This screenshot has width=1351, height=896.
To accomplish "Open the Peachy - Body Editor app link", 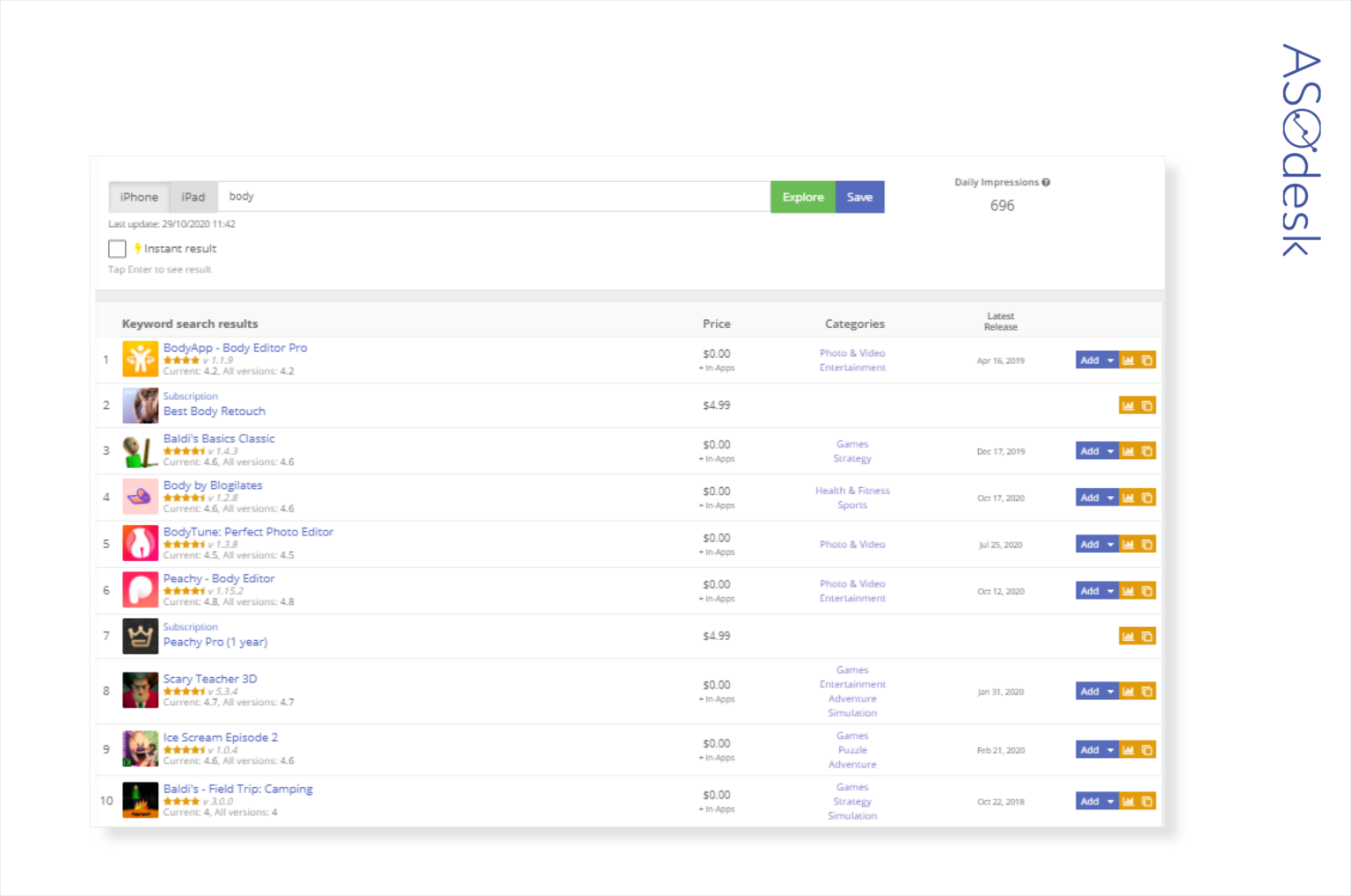I will coord(219,579).
